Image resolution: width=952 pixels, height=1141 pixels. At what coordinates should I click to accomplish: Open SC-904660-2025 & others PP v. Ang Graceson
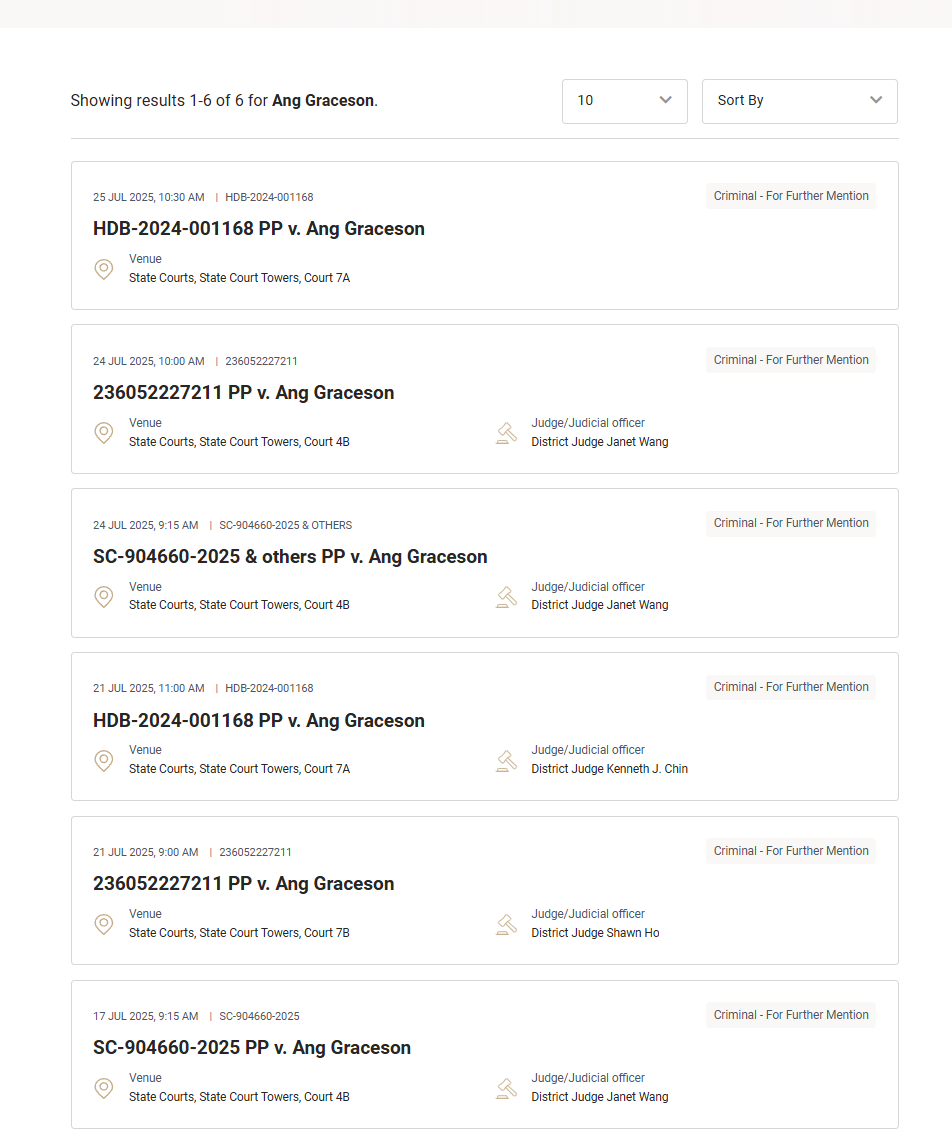click(x=290, y=556)
